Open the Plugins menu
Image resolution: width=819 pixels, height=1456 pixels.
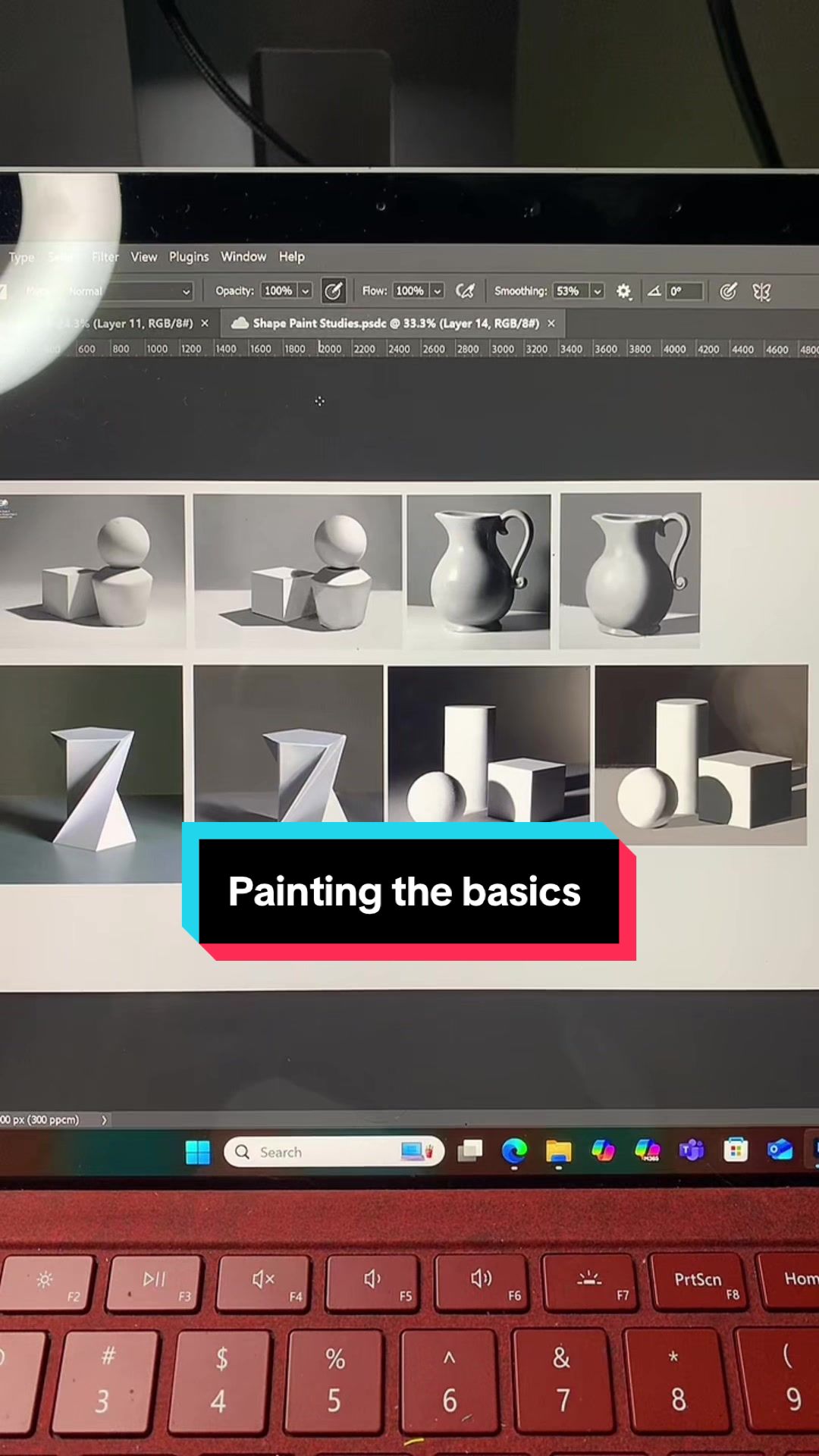point(189,257)
